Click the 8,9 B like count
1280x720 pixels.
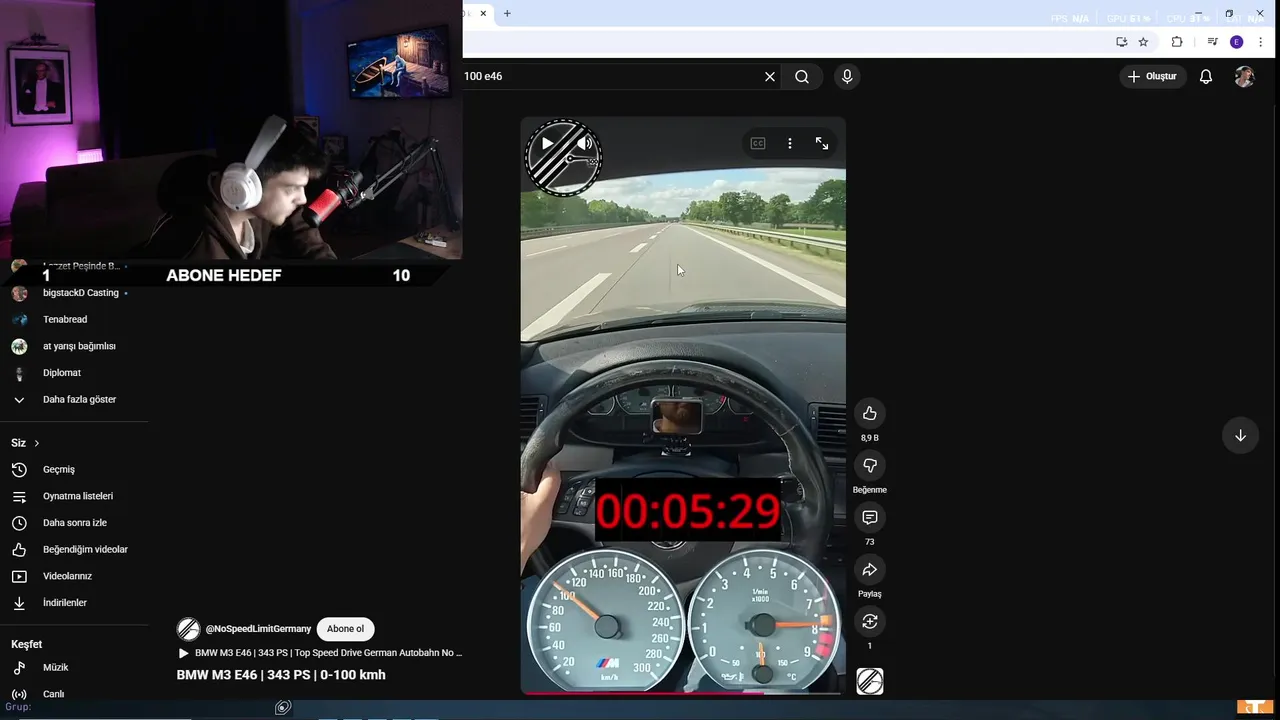[870, 438]
